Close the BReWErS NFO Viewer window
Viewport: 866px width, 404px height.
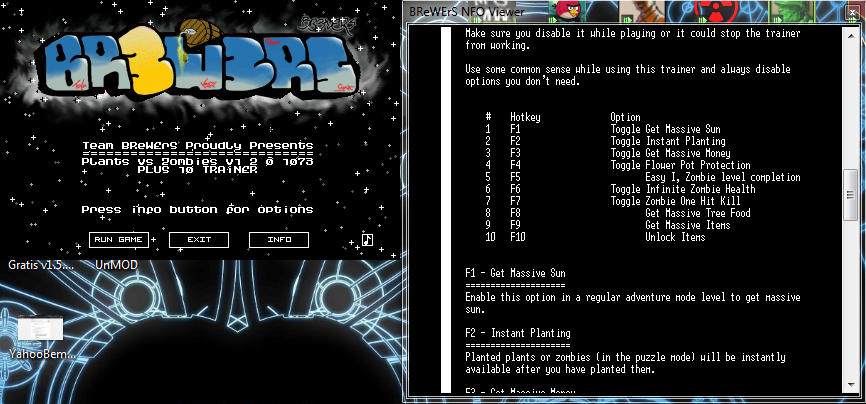(x=853, y=10)
